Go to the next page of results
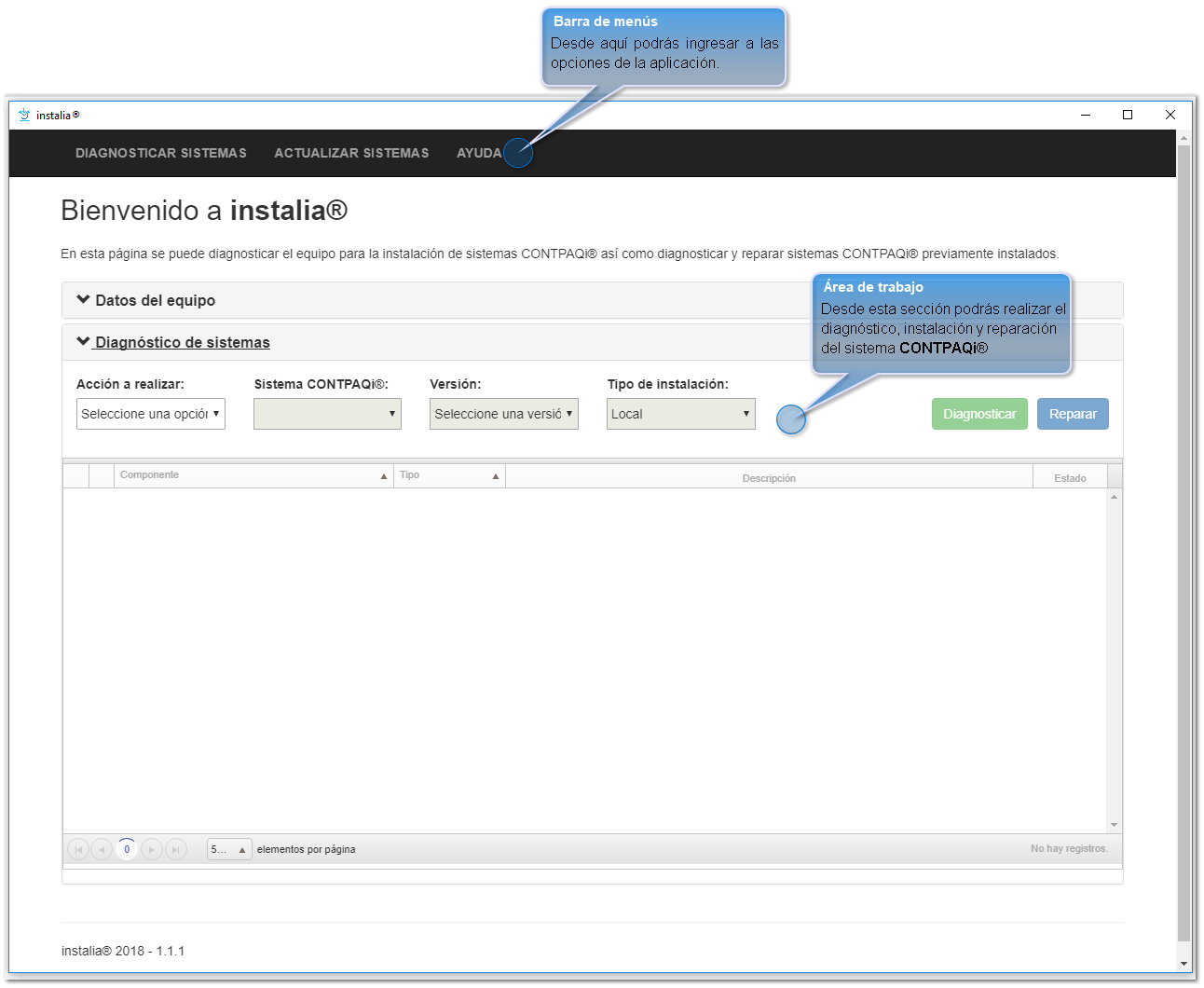1204x988 pixels. [x=152, y=849]
